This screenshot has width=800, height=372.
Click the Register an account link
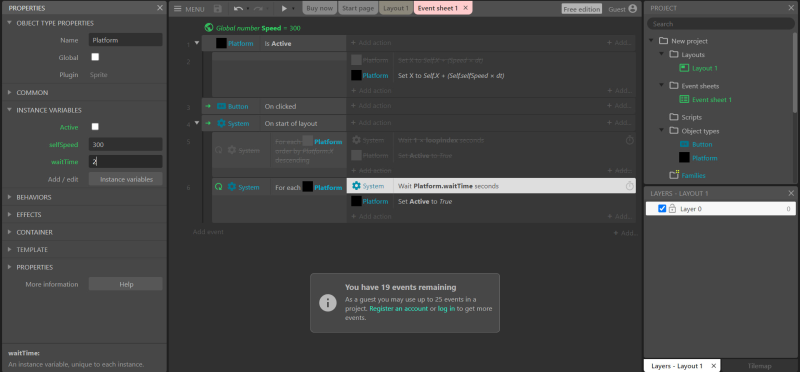click(398, 309)
